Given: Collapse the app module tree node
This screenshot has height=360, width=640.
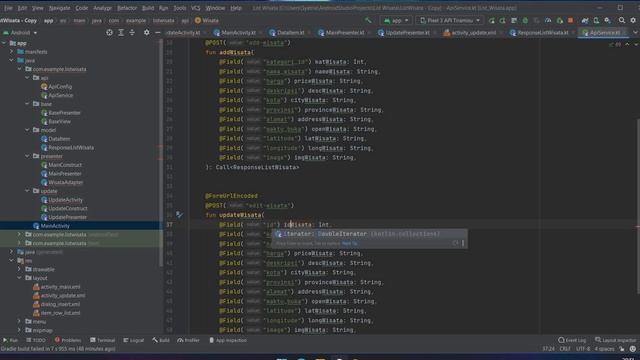Looking at the screenshot, I should [x=4, y=43].
